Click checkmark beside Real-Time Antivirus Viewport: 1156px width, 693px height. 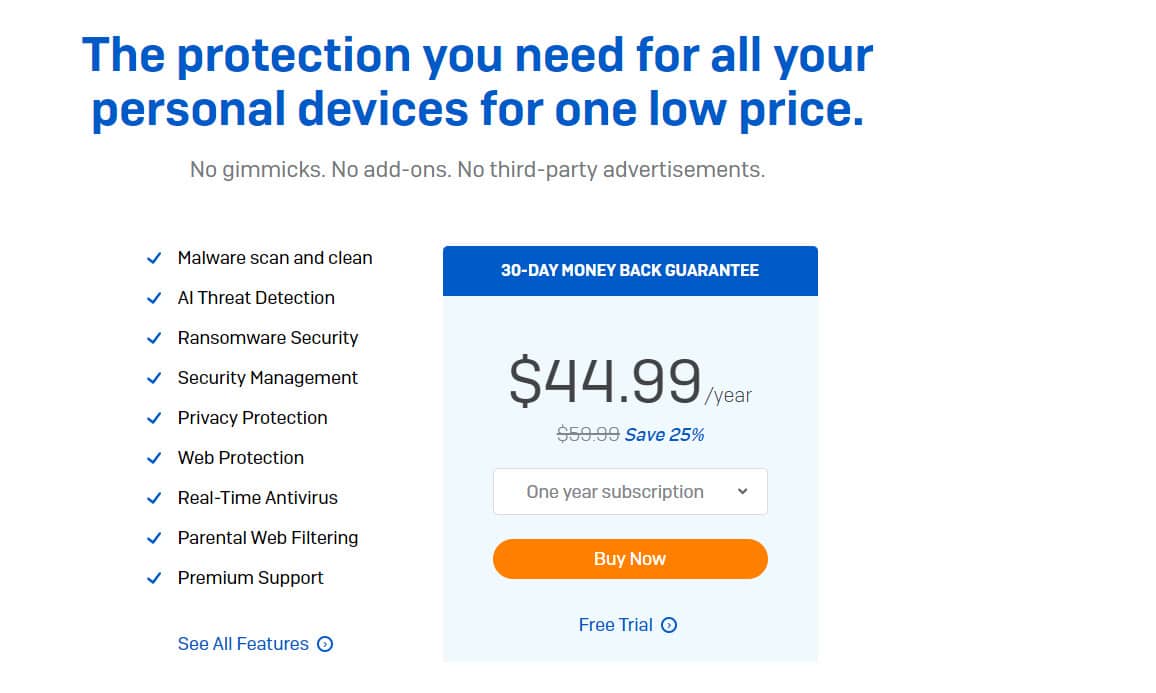(154, 498)
